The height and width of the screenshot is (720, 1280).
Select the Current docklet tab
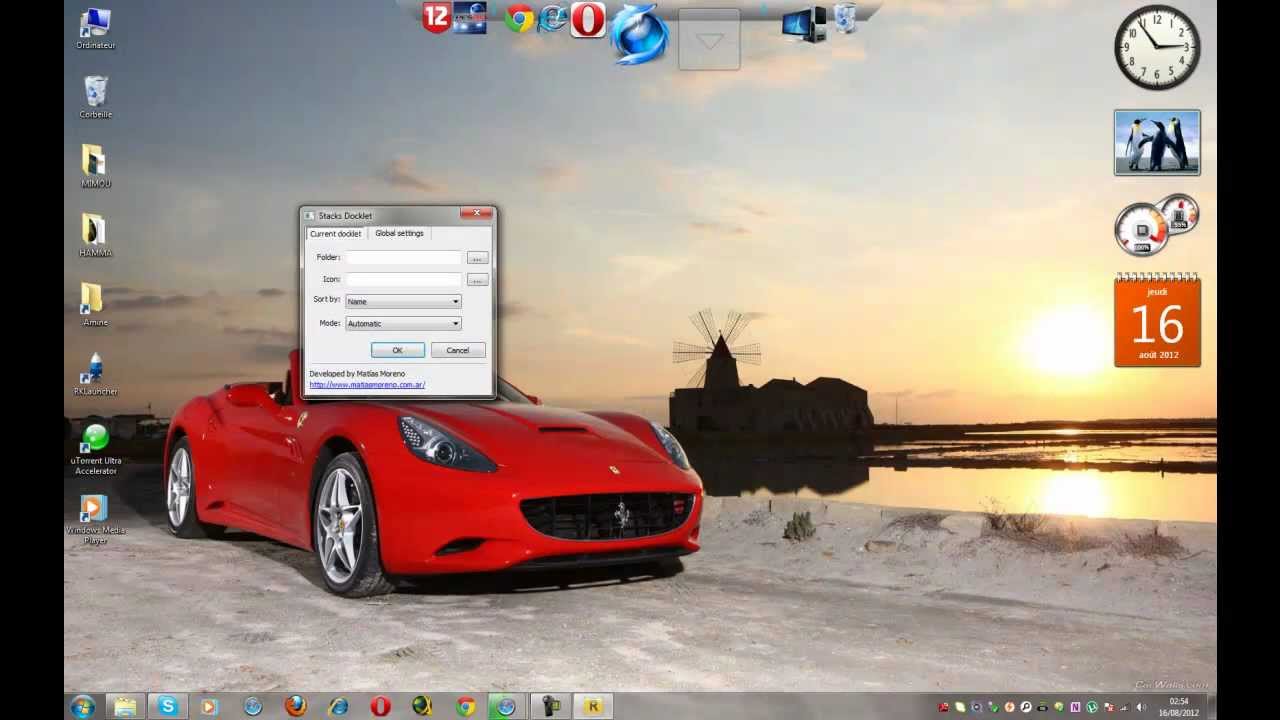point(335,233)
